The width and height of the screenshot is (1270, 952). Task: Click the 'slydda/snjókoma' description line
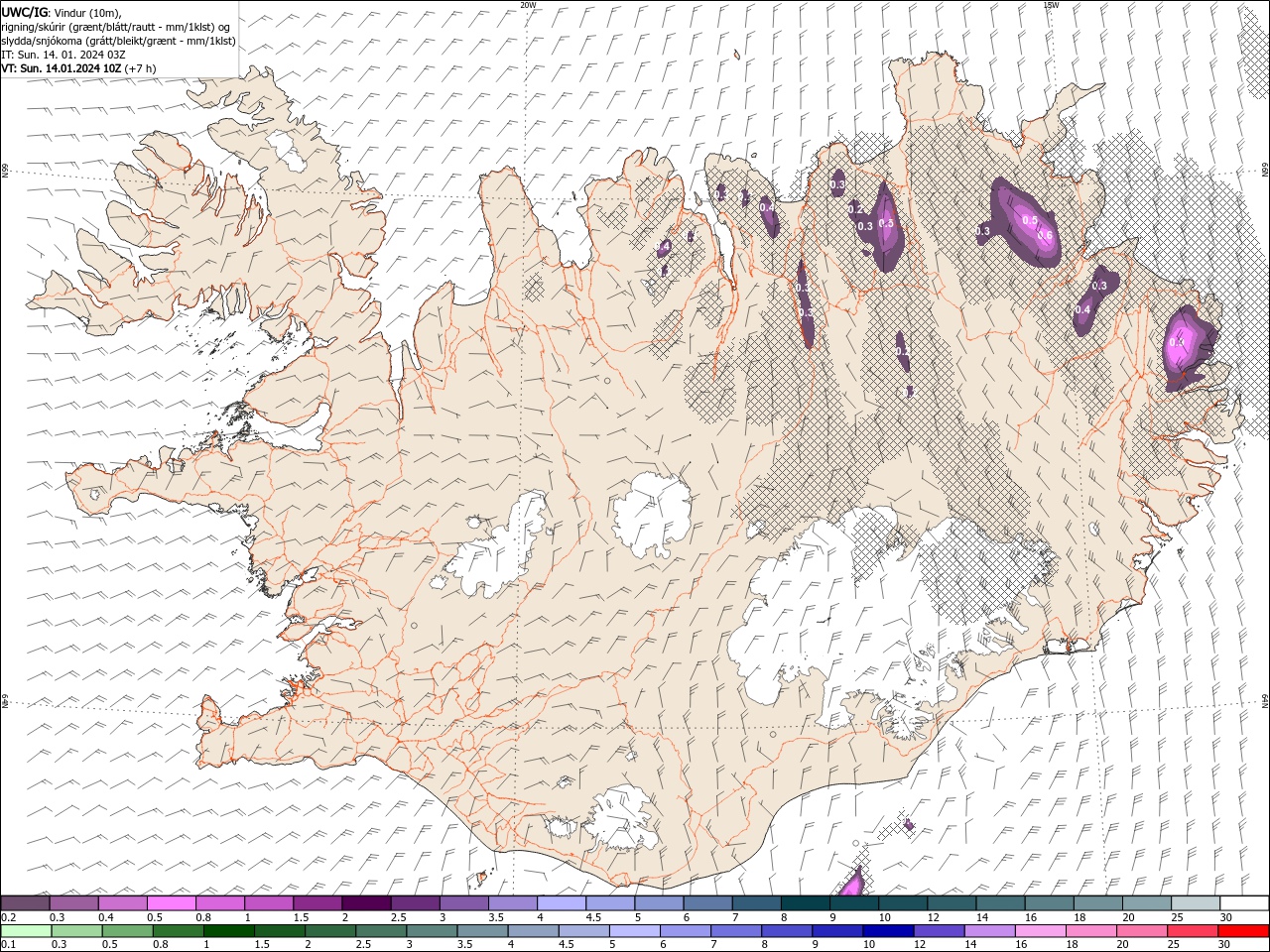pyautogui.click(x=119, y=41)
